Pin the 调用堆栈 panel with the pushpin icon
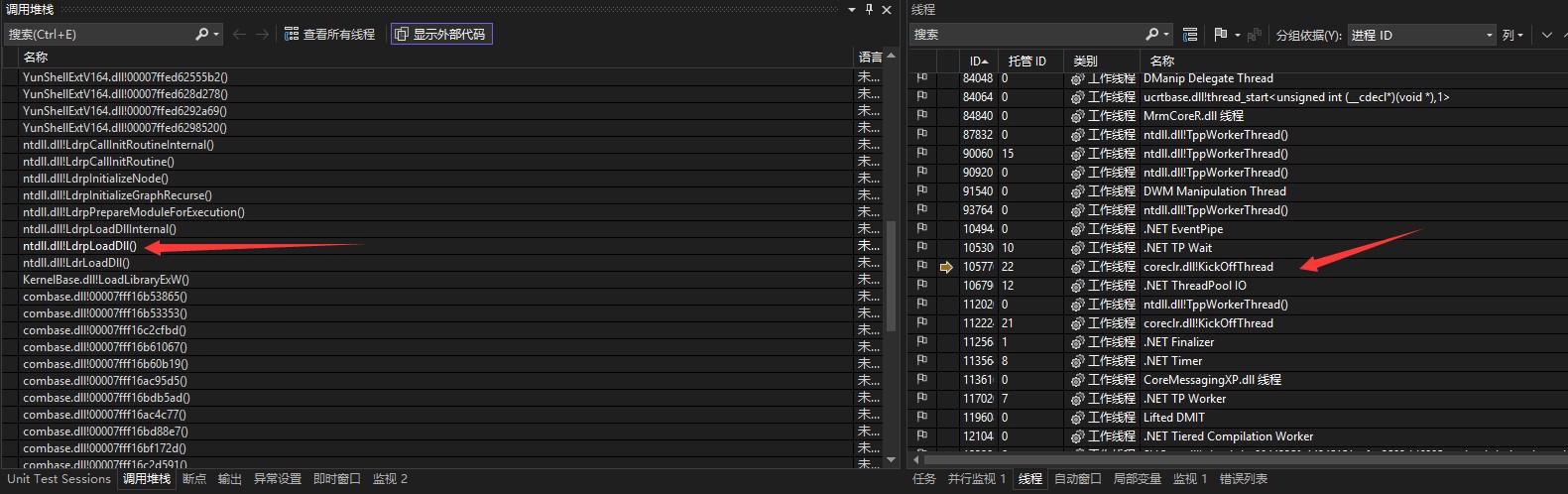Image resolution: width=1568 pixels, height=494 pixels. tap(869, 9)
